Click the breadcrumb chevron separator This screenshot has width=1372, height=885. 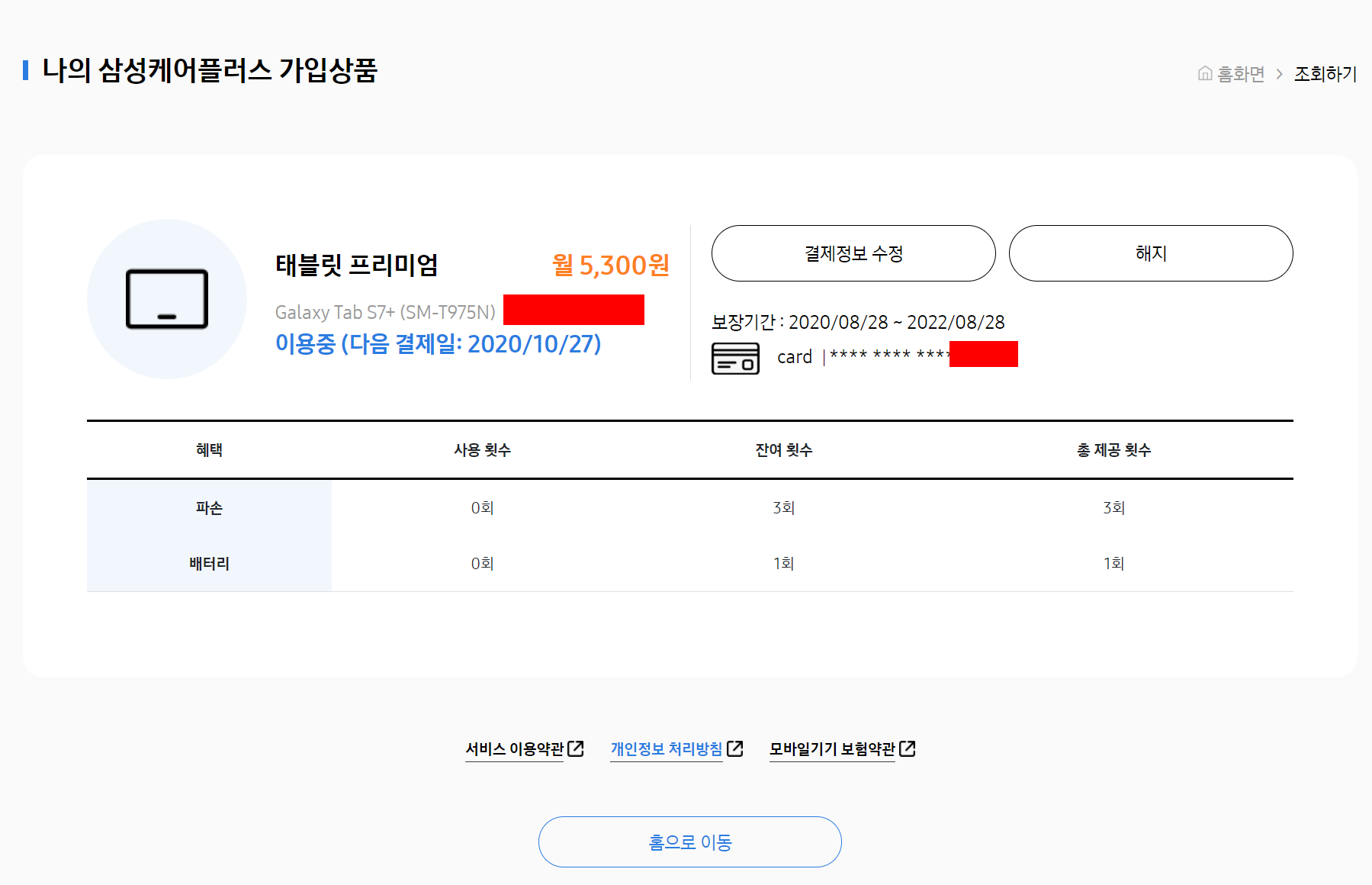[1279, 74]
